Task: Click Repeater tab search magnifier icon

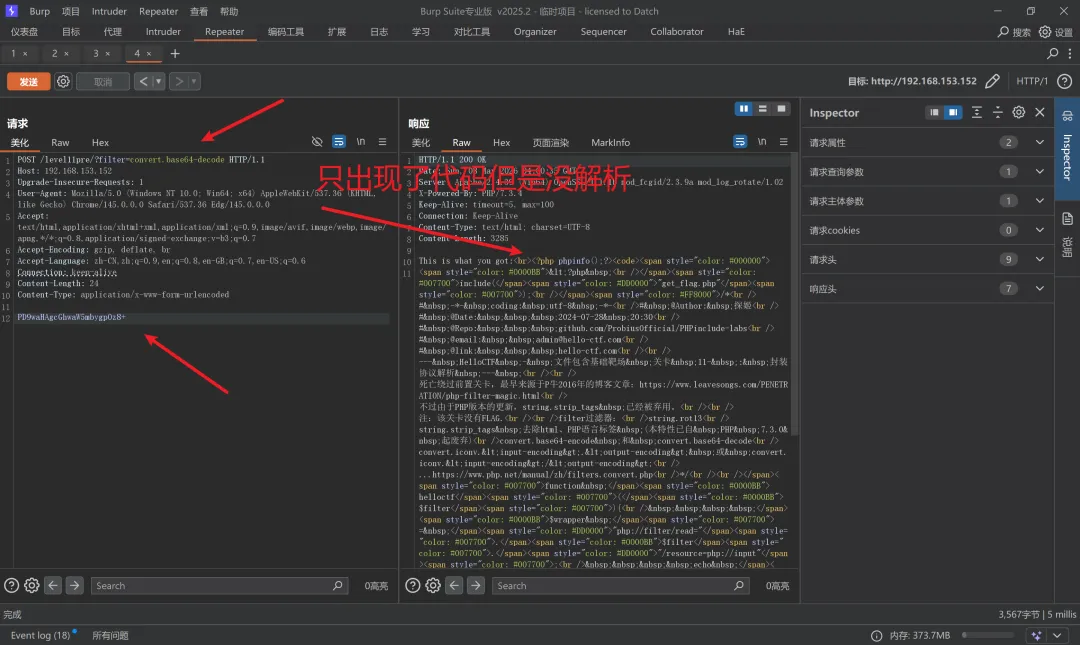Action: [1052, 53]
